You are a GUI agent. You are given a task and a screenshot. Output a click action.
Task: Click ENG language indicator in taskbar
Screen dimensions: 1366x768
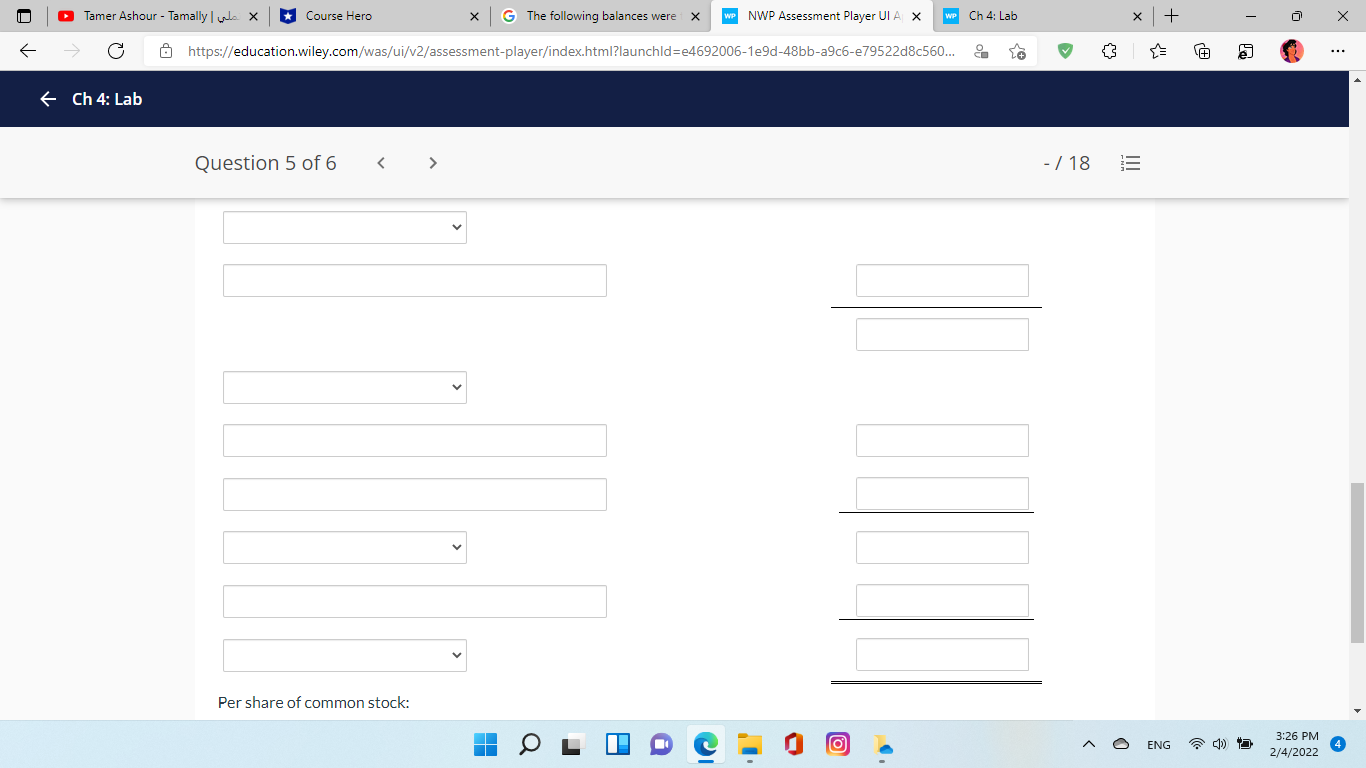click(1158, 744)
